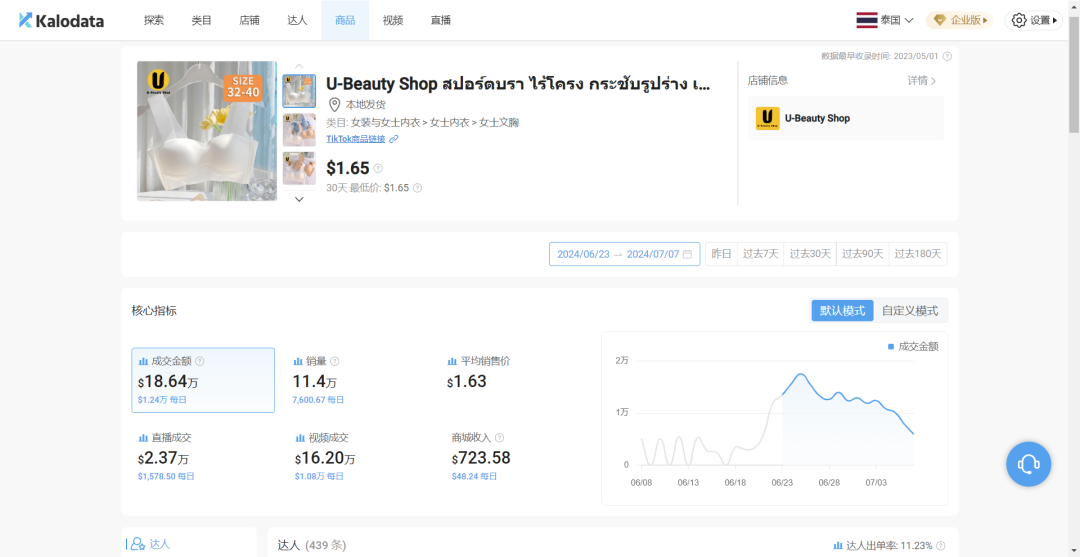Click the thumbnail list up arrow
The height and width of the screenshot is (557, 1080).
click(x=299, y=65)
